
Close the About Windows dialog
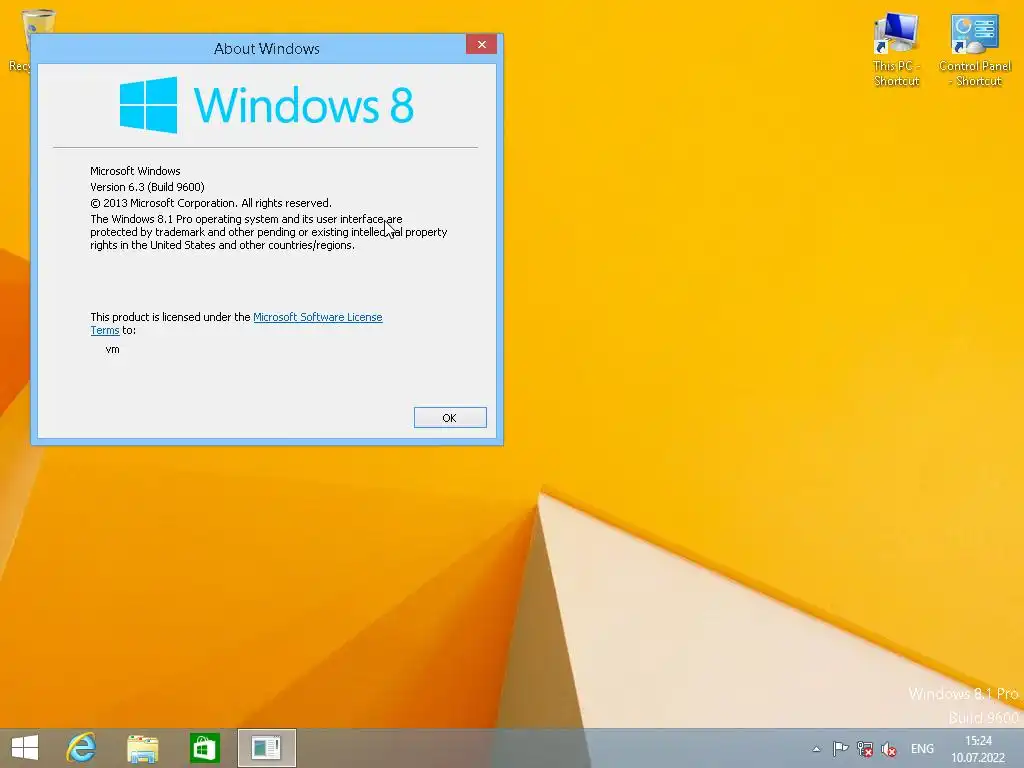tap(481, 44)
